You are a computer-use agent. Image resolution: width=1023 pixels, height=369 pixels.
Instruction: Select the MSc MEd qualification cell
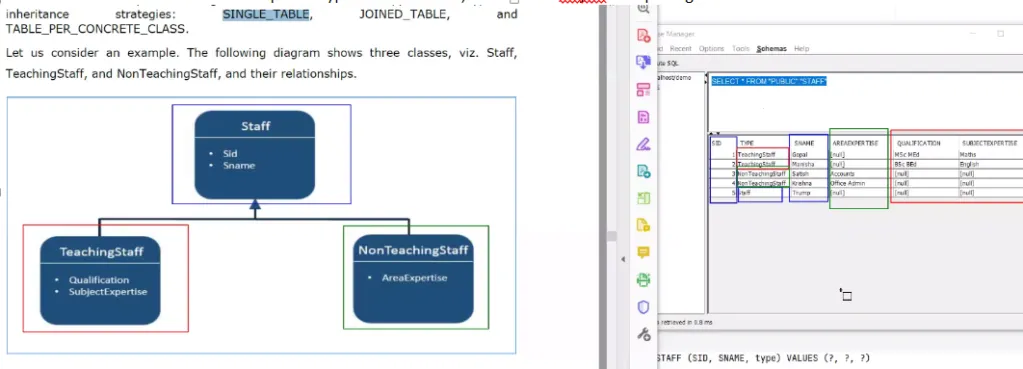pyautogui.click(x=907, y=155)
